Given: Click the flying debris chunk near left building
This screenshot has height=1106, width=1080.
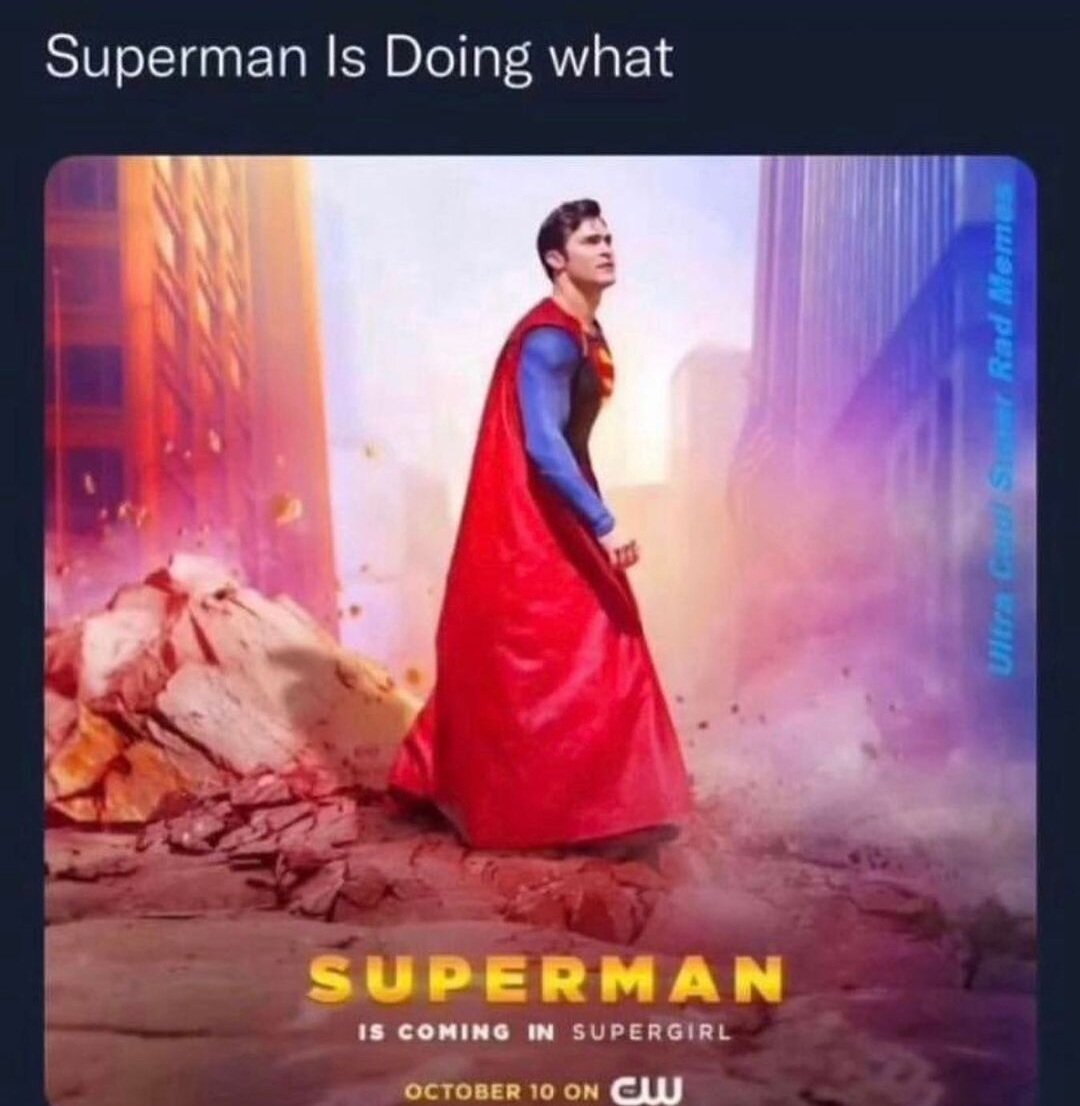Looking at the screenshot, I should (x=288, y=509).
